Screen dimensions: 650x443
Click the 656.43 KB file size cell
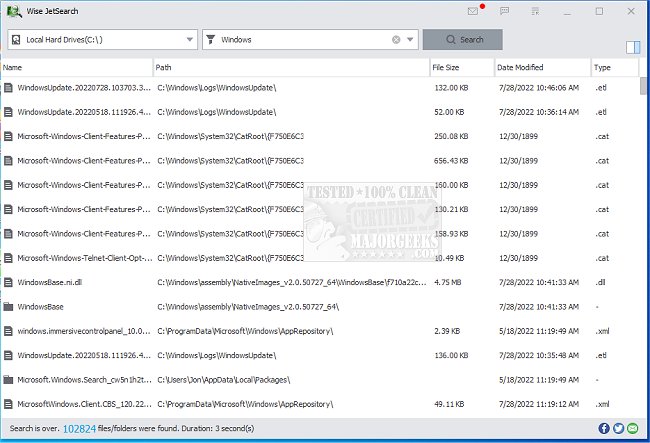click(x=451, y=161)
